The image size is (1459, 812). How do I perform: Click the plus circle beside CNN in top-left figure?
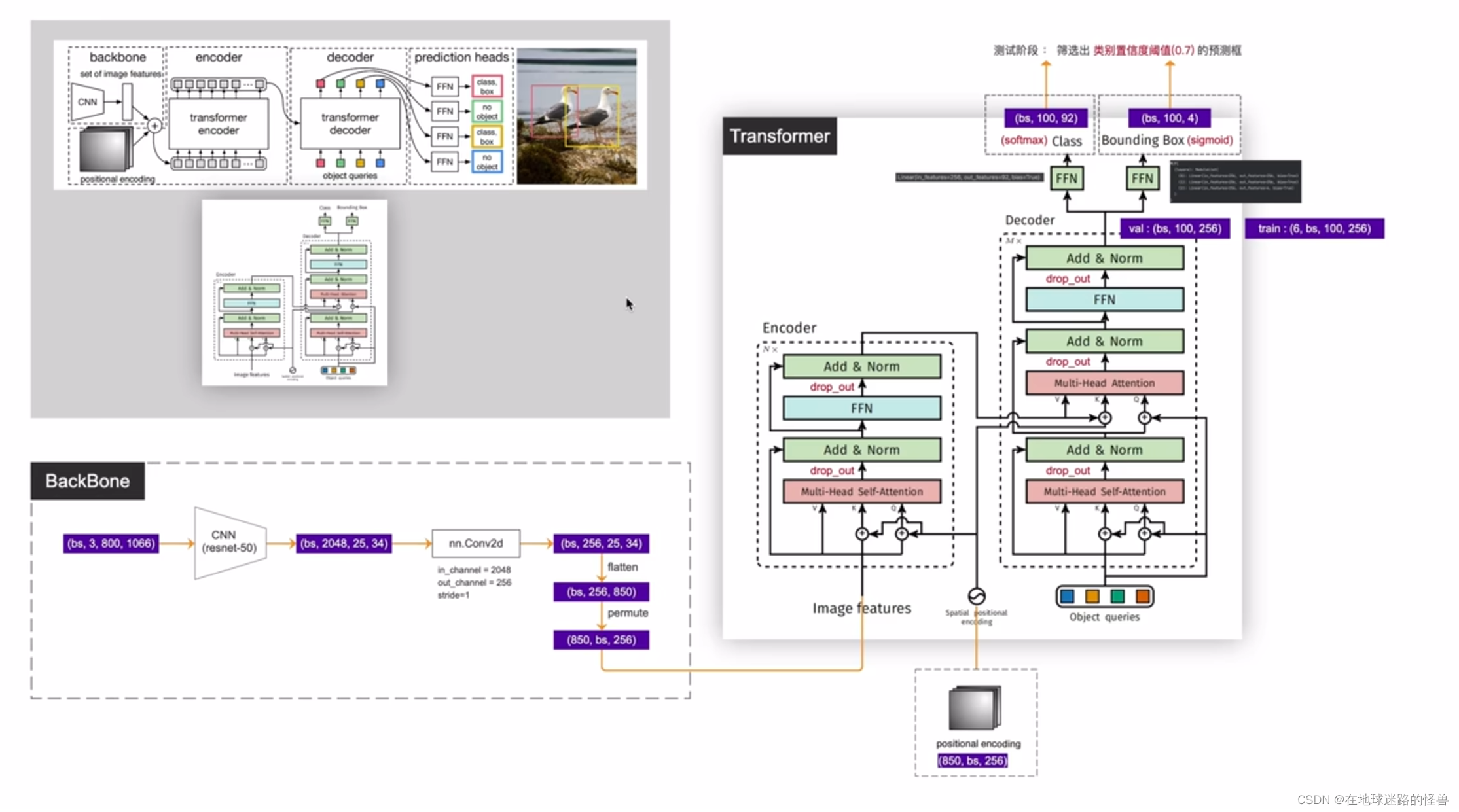click(x=154, y=125)
